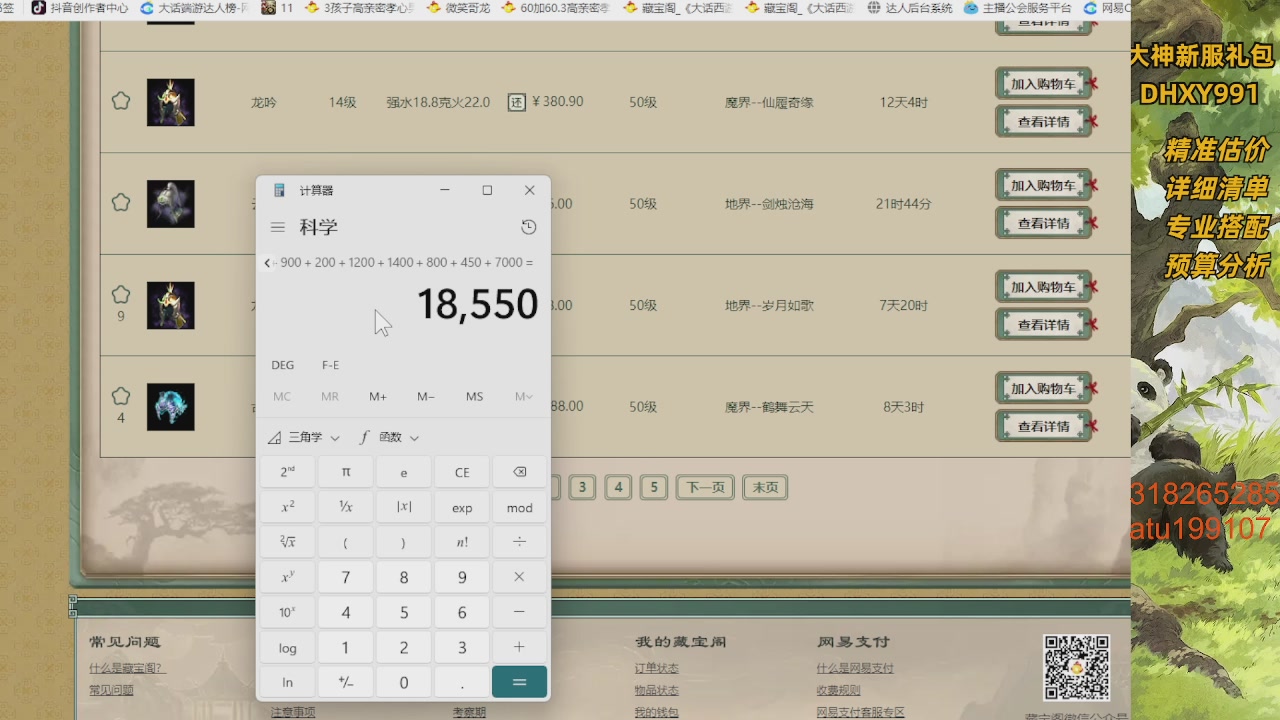Image resolution: width=1280 pixels, height=720 pixels.
Task: Click the 10 to the x key
Action: tap(288, 612)
